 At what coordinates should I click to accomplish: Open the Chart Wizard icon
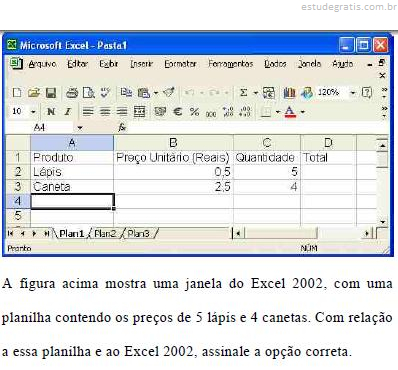289,93
